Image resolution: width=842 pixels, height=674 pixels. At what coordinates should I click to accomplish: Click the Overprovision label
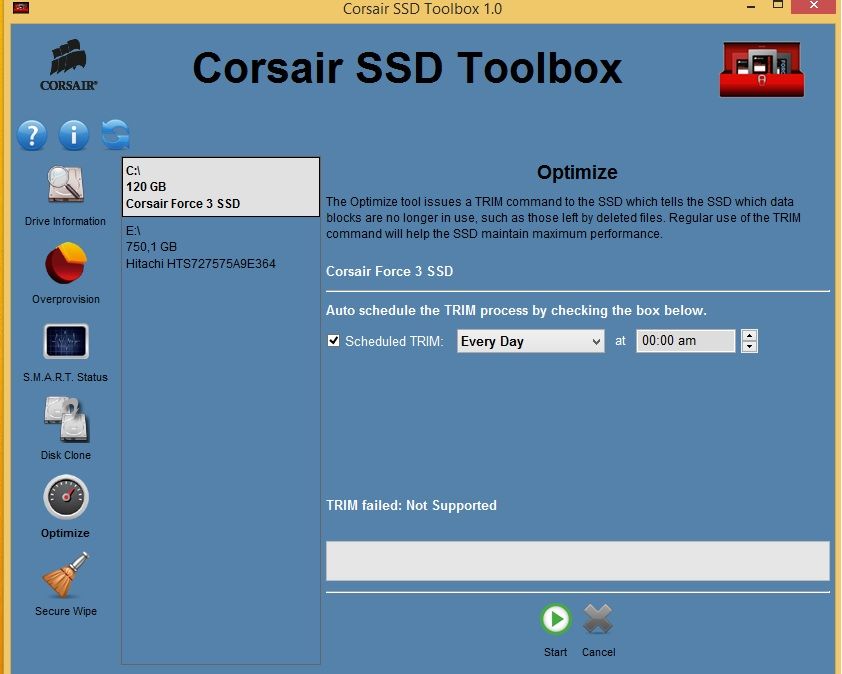click(66, 299)
